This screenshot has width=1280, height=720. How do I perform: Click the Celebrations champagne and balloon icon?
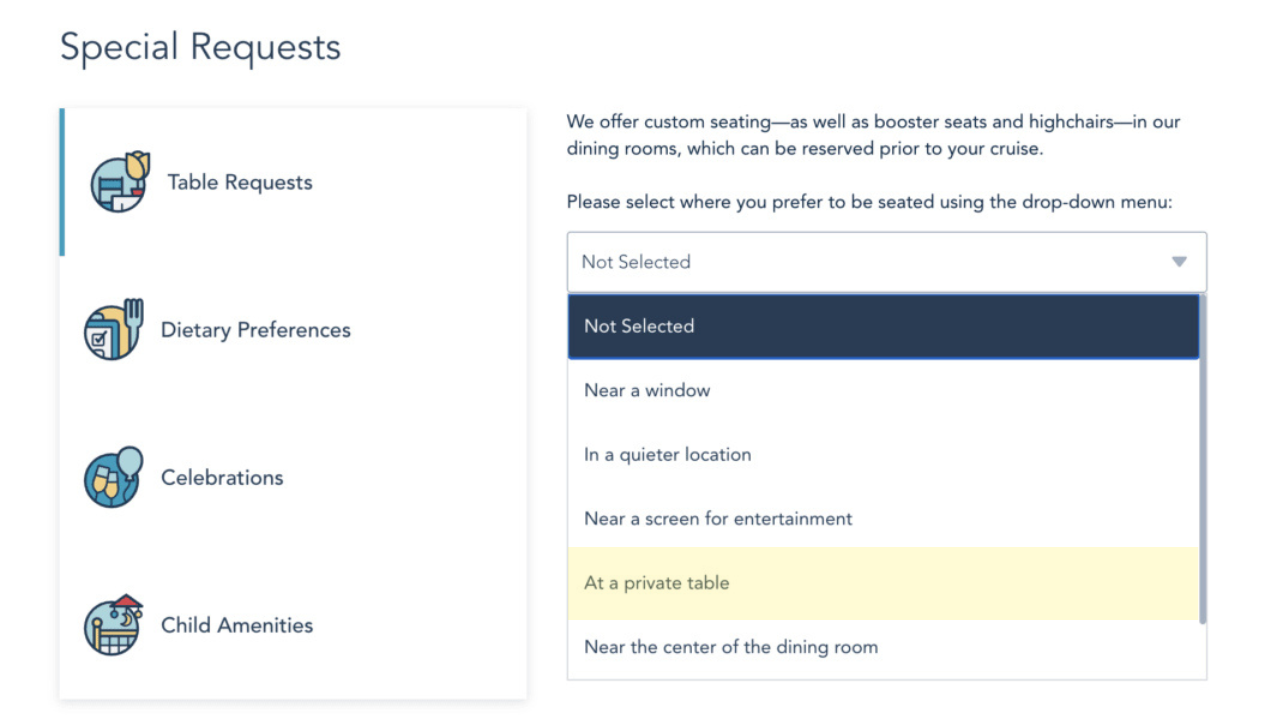click(113, 477)
